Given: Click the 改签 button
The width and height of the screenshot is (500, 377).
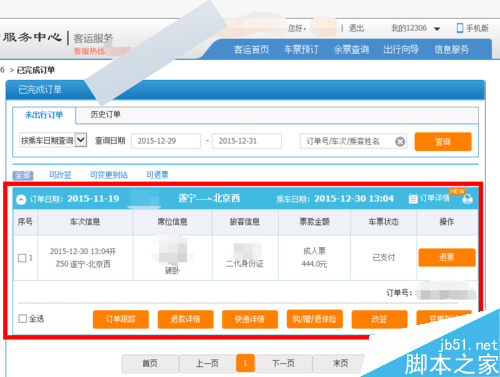Looking at the screenshot, I should (379, 319).
